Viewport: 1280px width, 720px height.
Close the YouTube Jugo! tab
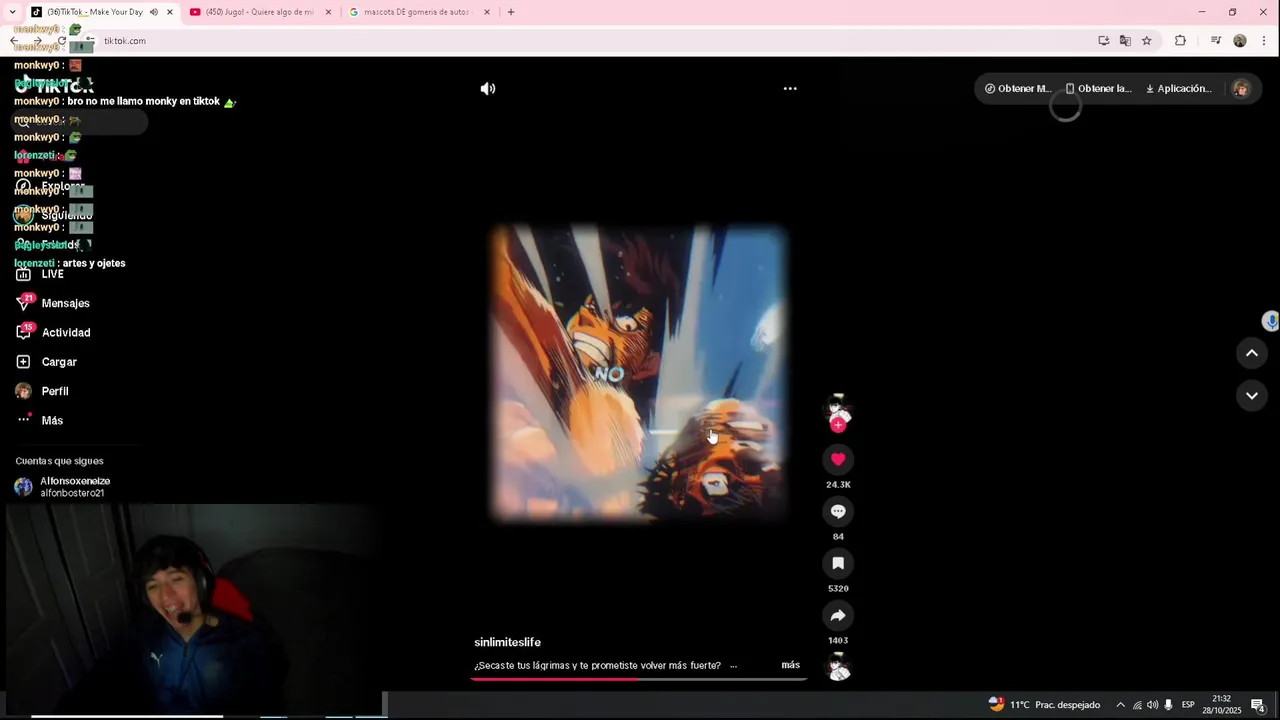(x=328, y=12)
